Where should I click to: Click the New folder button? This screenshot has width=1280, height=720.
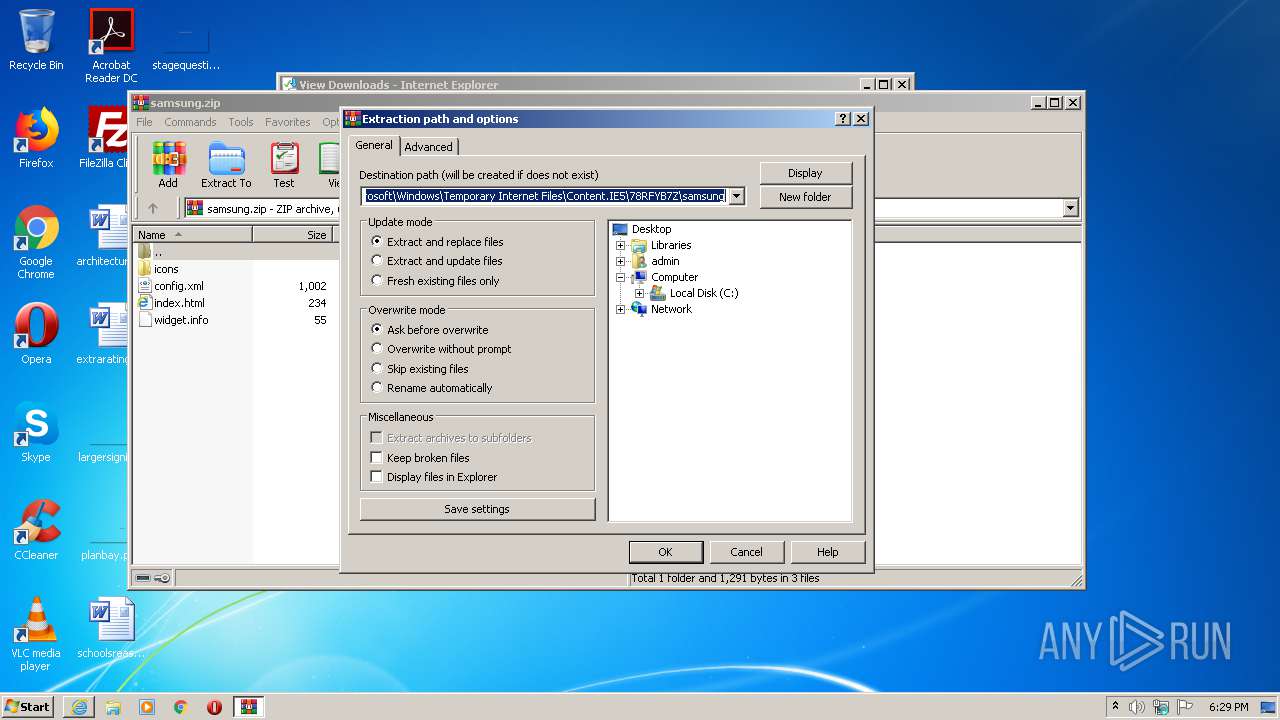click(x=805, y=197)
